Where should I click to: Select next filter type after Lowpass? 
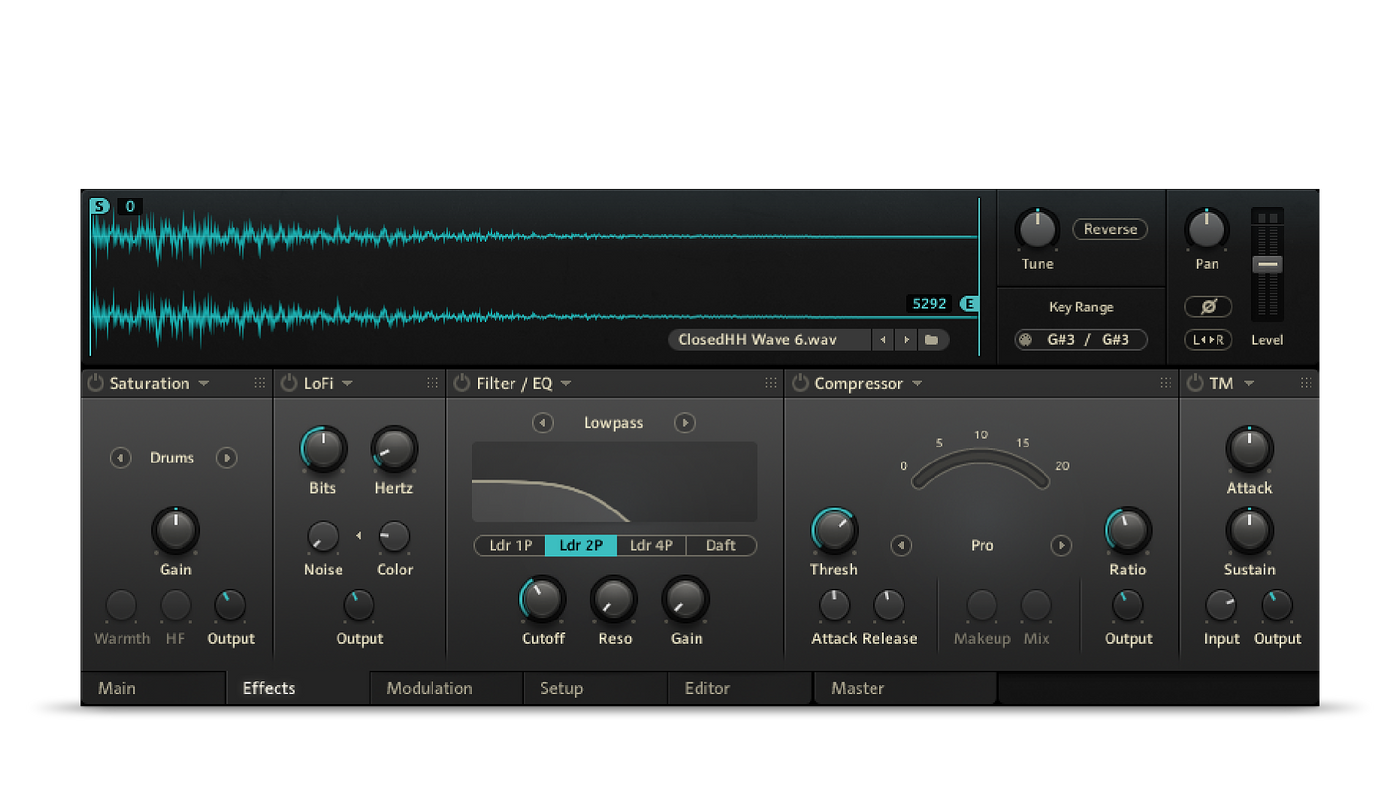pos(684,423)
